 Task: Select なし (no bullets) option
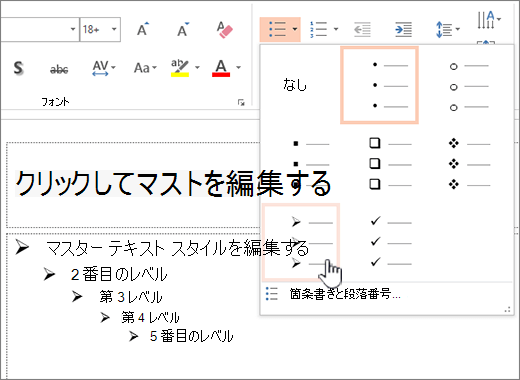tap(295, 85)
